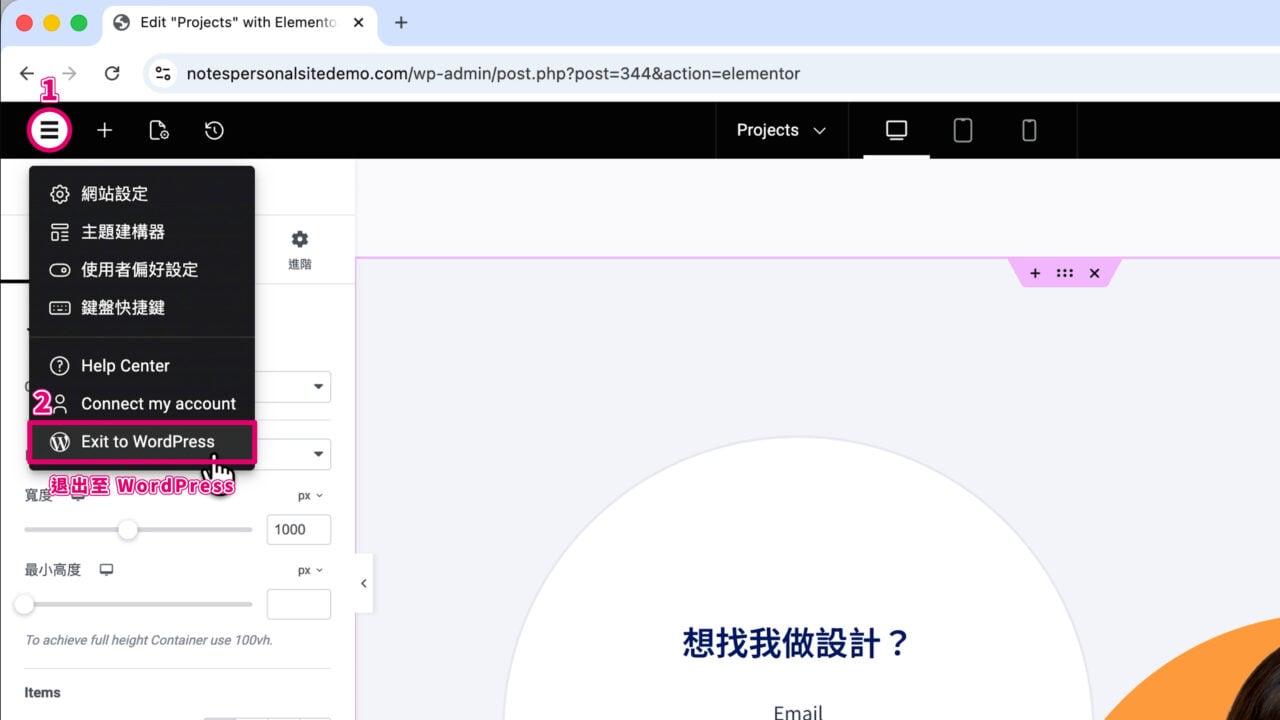The image size is (1280, 720).
Task: Click the 想找我做設計？ heading
Action: (797, 642)
